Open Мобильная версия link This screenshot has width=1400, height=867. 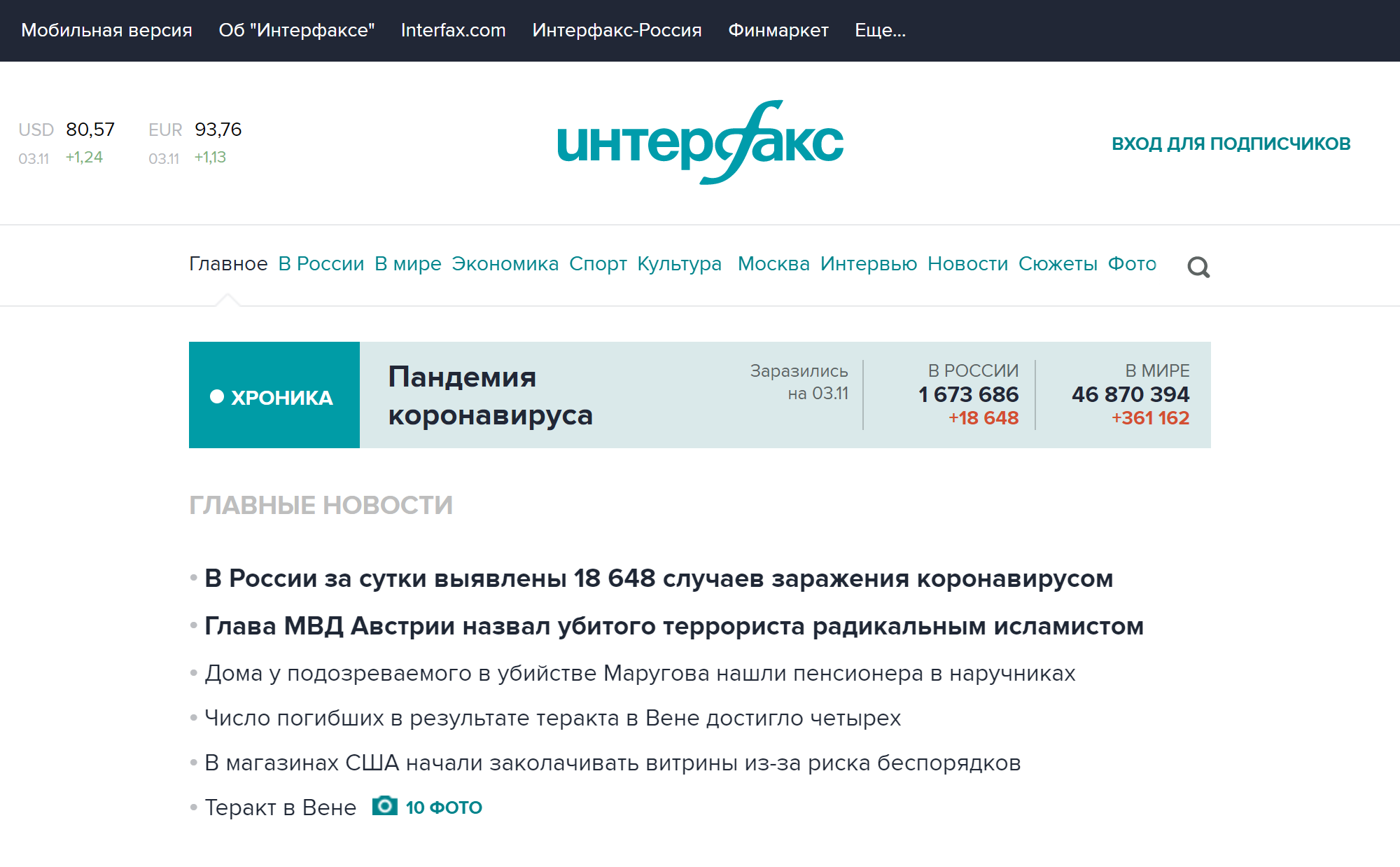click(x=106, y=30)
